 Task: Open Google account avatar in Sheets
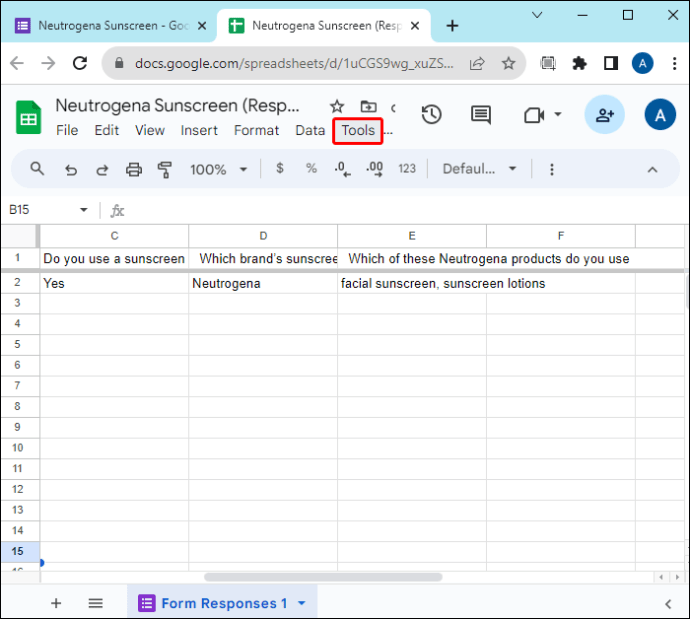660,115
